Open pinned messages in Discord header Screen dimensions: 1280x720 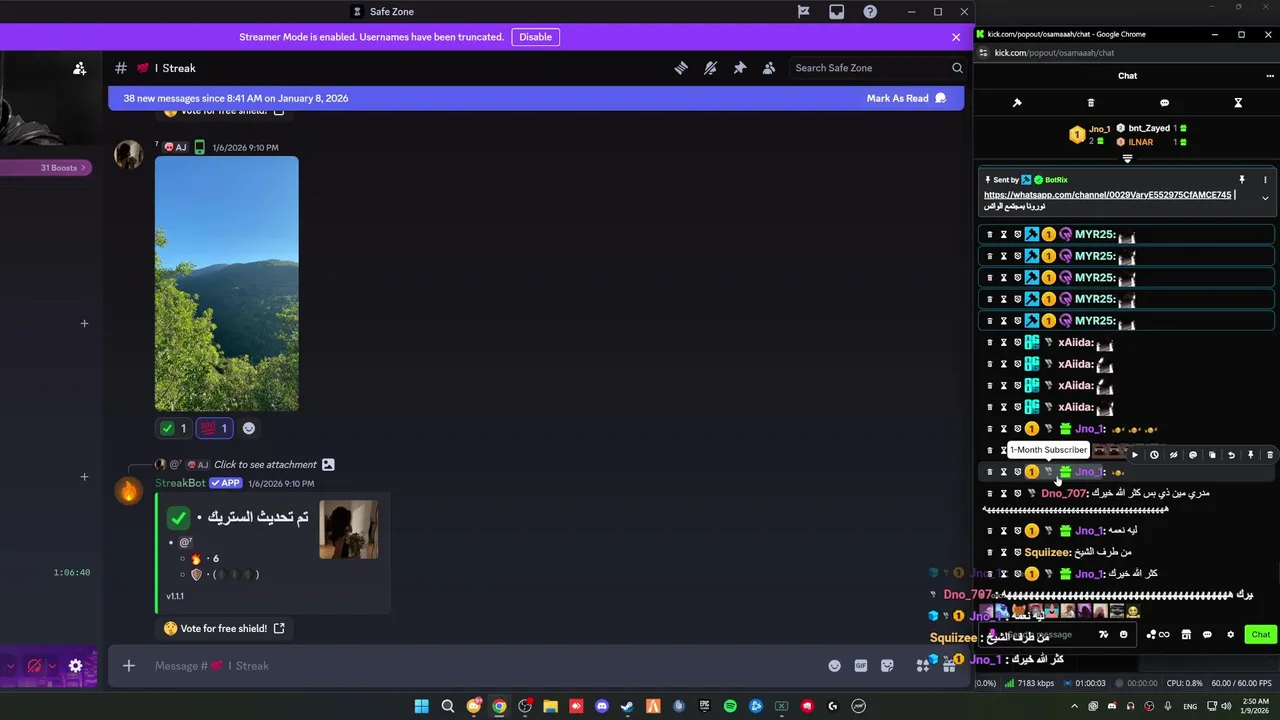click(740, 68)
